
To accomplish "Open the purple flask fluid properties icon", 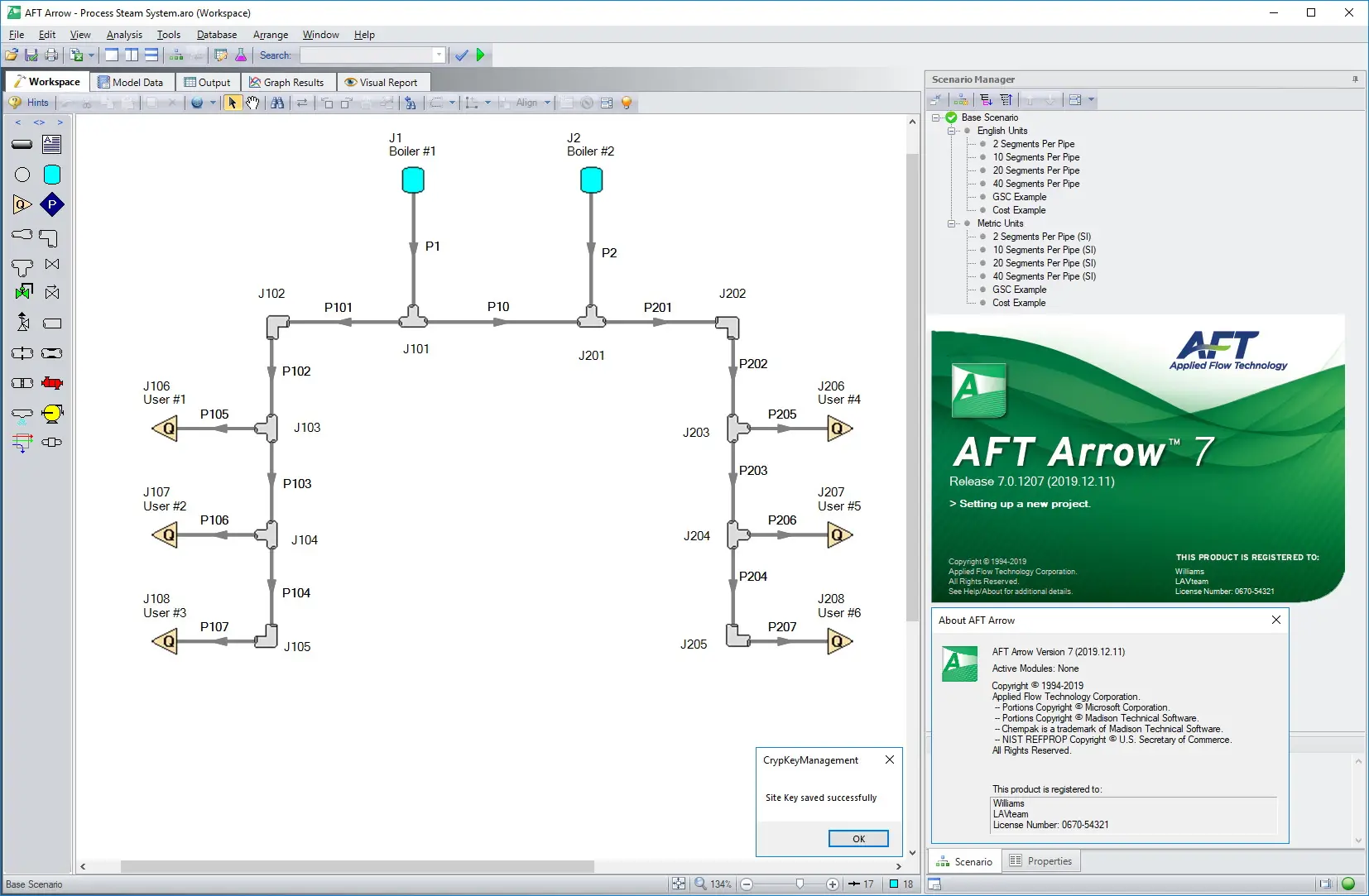I will [x=241, y=55].
